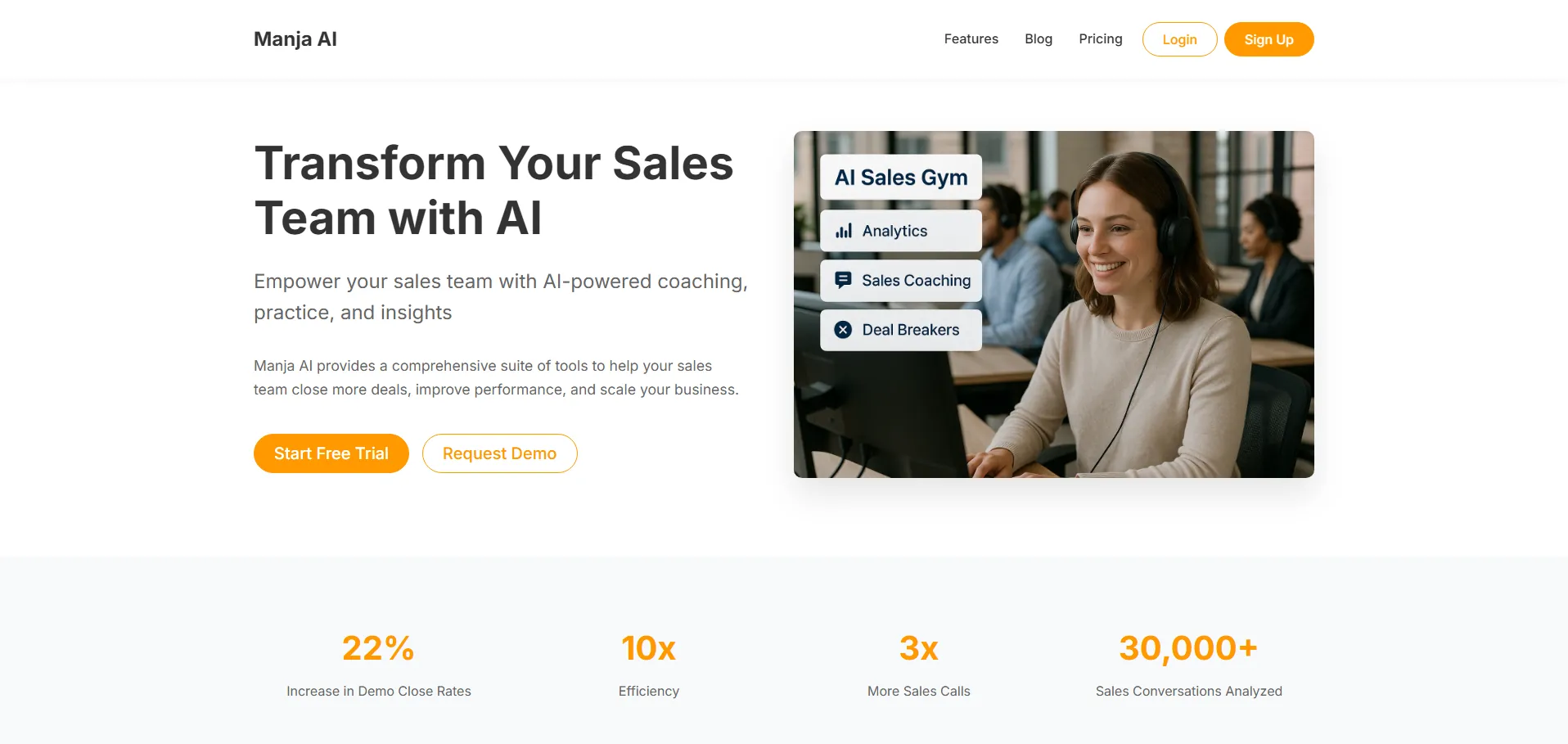Click the Login button
1568x744 pixels.
tap(1179, 39)
